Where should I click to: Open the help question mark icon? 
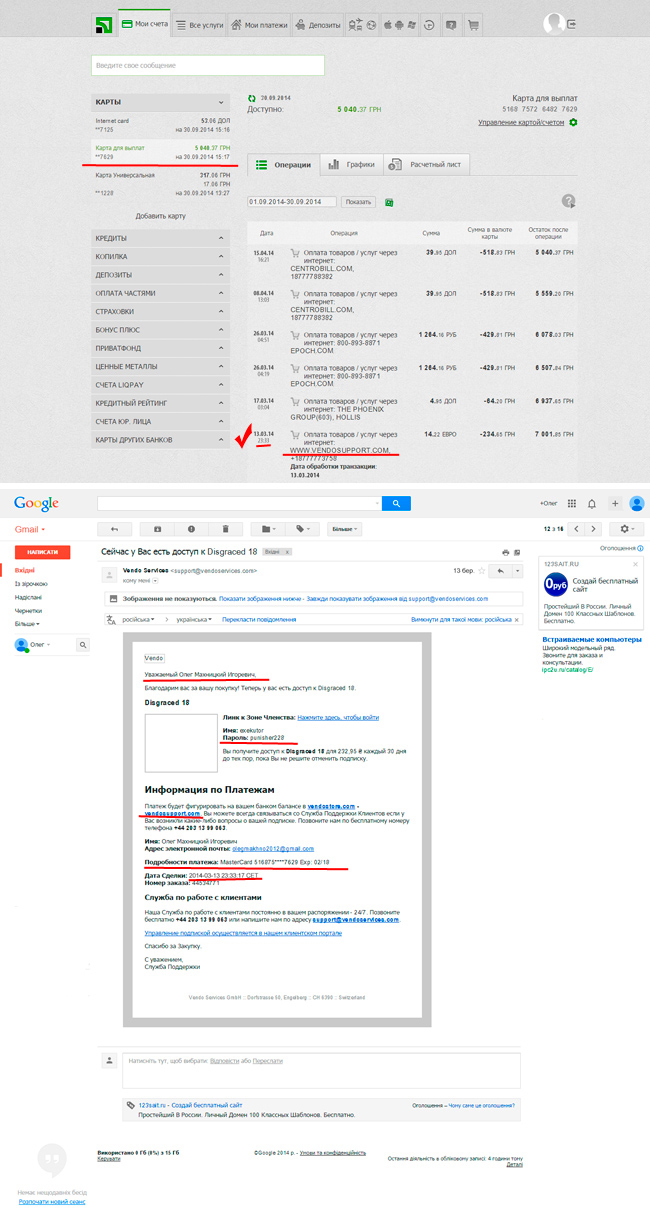569,201
